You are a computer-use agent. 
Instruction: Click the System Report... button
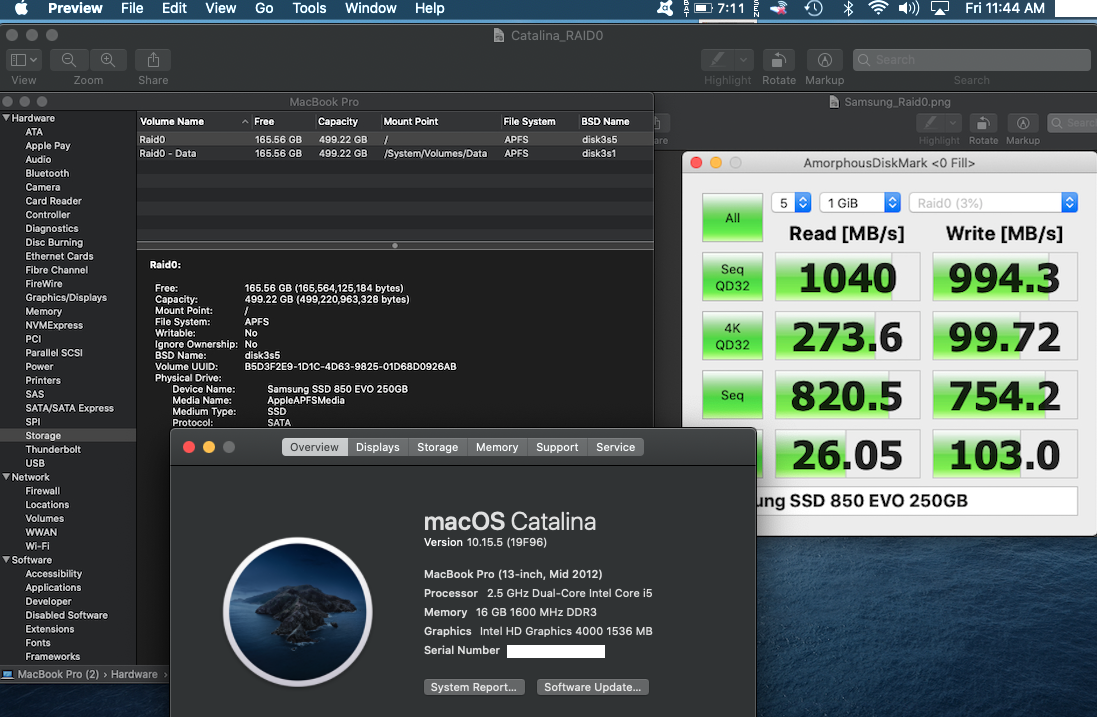click(474, 688)
